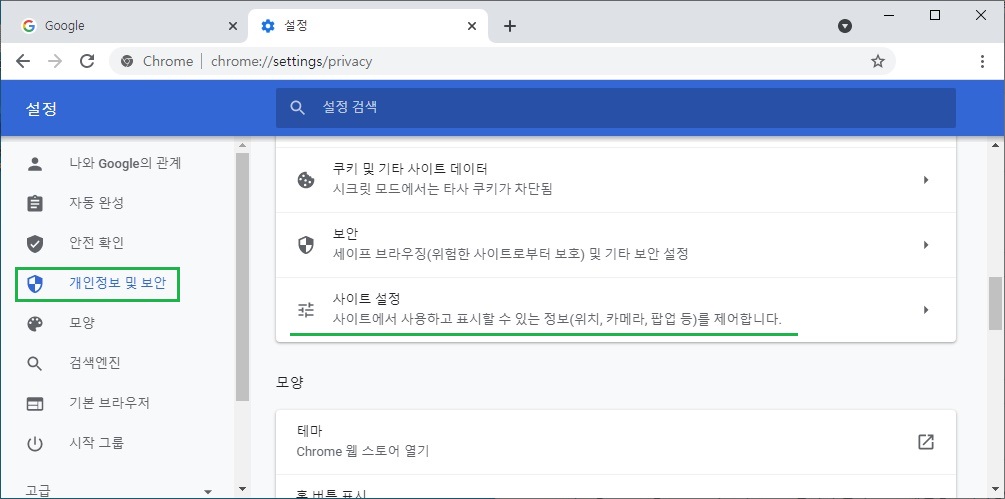Viewport: 1005px width, 499px height.
Task: Click the power icon beside 시작 그룹
Action: tap(35, 443)
